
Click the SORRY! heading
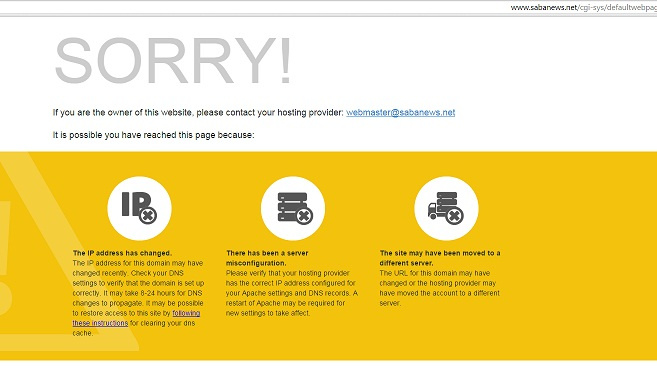click(173, 61)
